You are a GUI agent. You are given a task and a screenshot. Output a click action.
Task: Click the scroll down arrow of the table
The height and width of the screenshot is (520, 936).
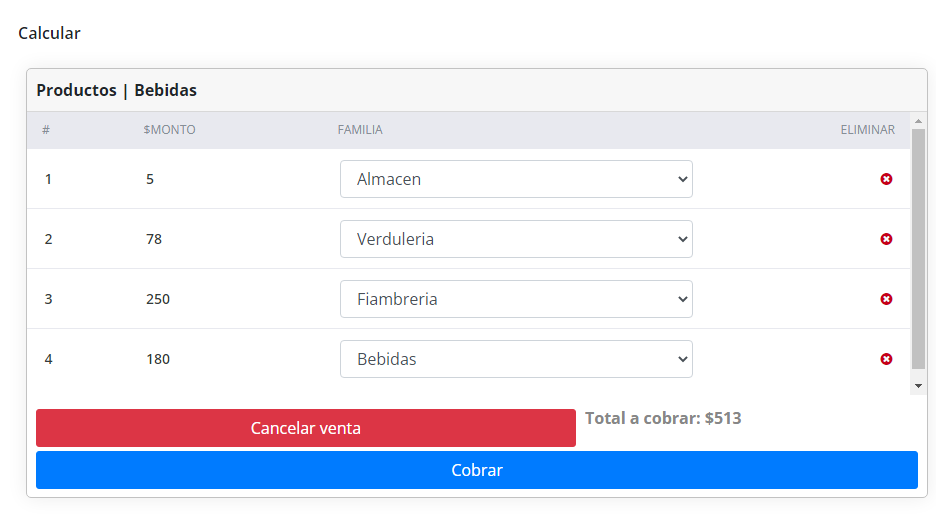pos(918,385)
